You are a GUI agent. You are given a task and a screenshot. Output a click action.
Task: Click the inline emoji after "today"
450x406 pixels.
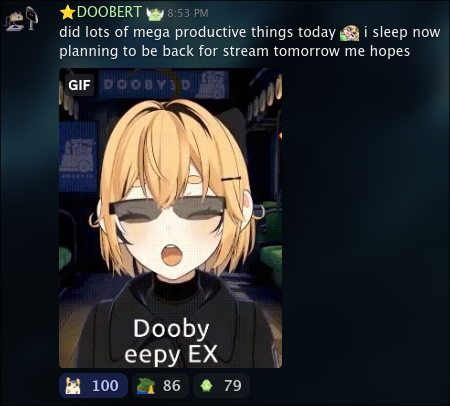pos(349,33)
